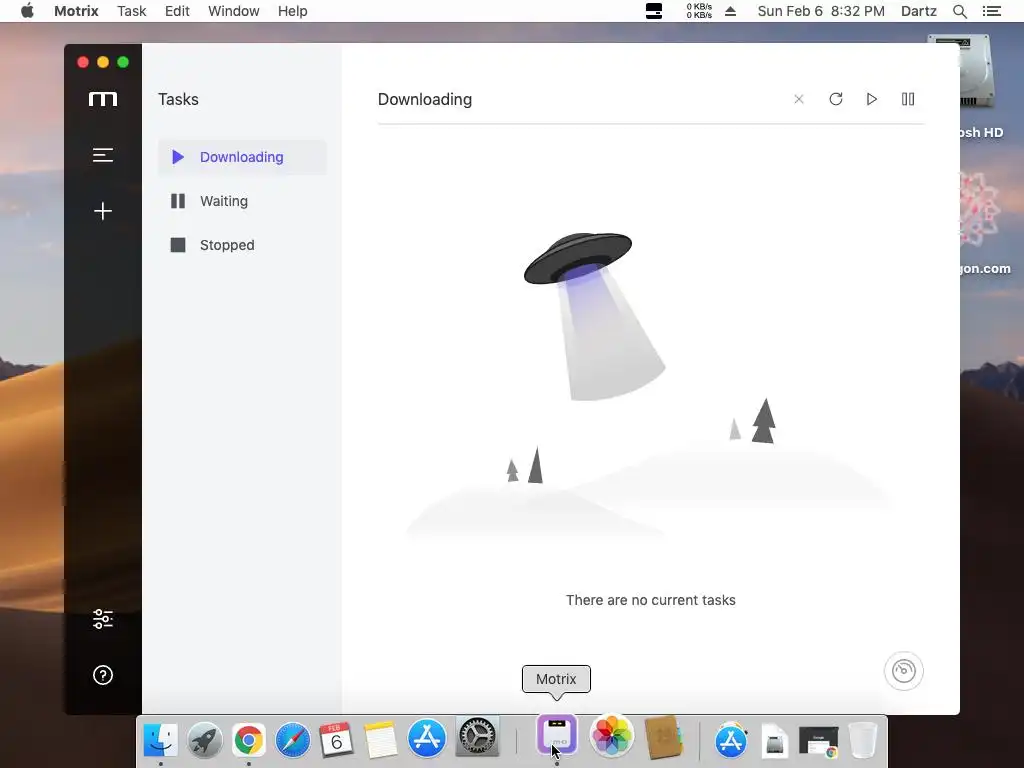Select the Waiting task category
Image resolution: width=1024 pixels, height=768 pixels.
click(x=242, y=201)
